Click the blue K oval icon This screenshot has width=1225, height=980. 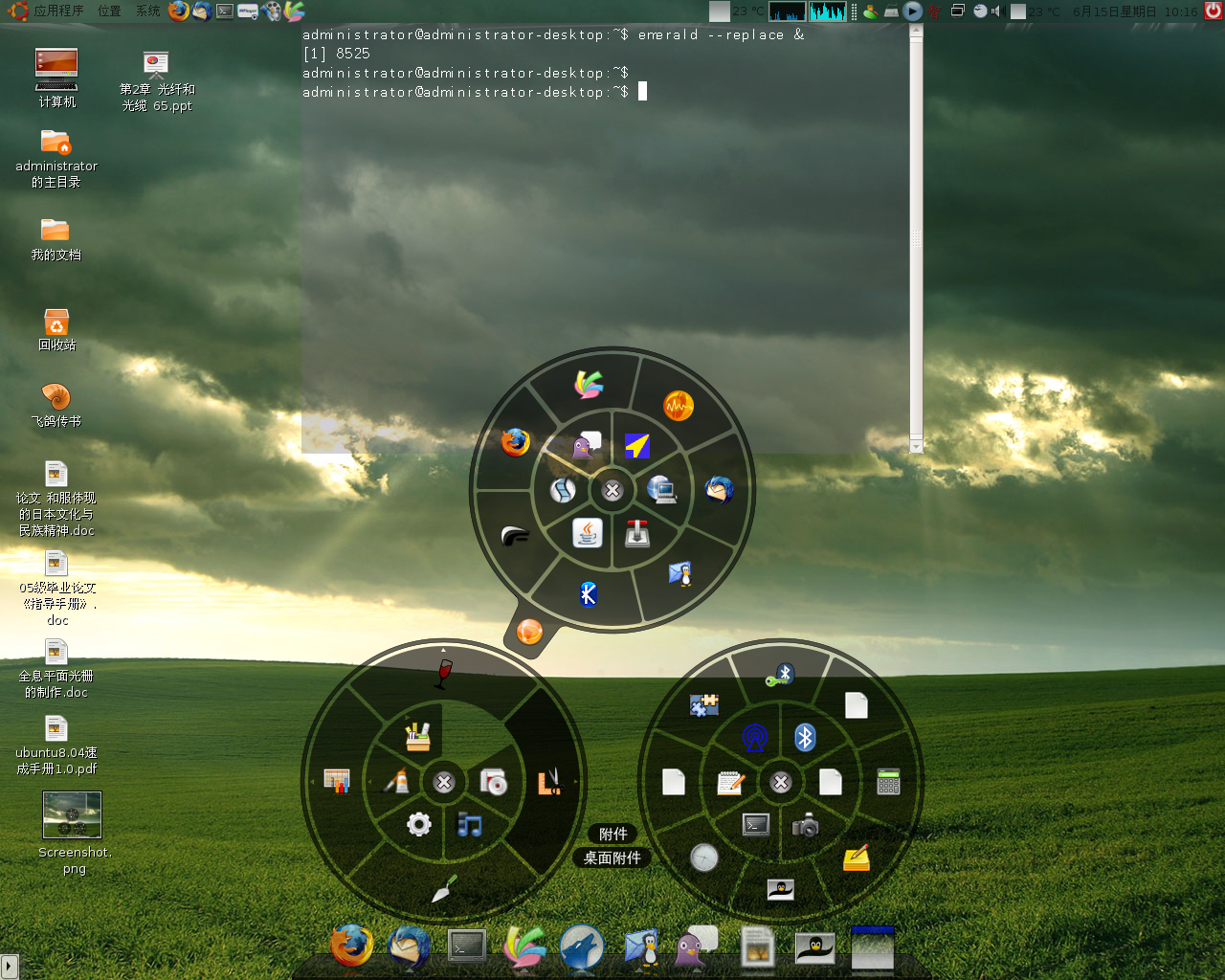[589, 594]
